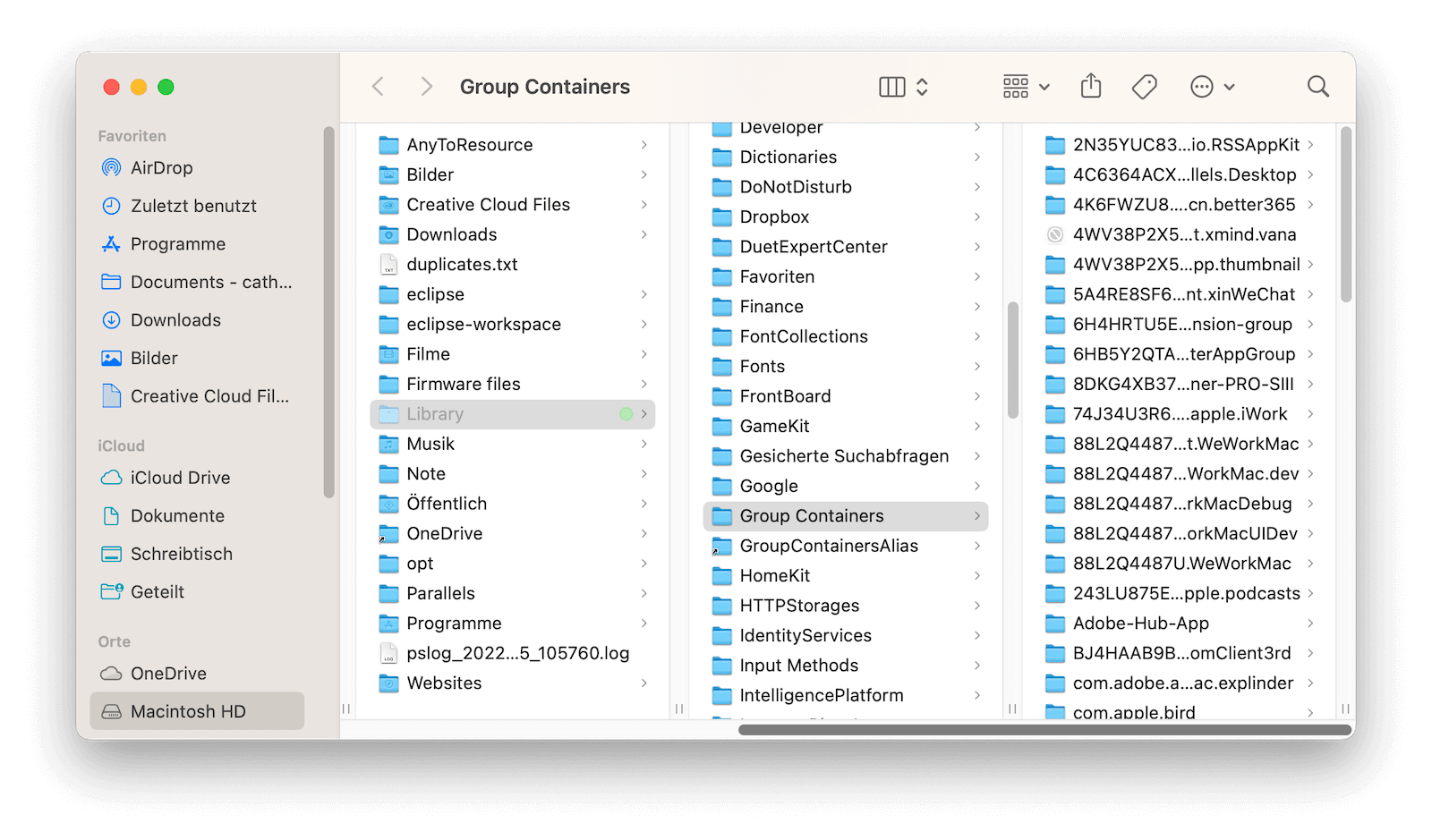1432x840 pixels.
Task: Expand Google via its chevron
Action: 976,486
